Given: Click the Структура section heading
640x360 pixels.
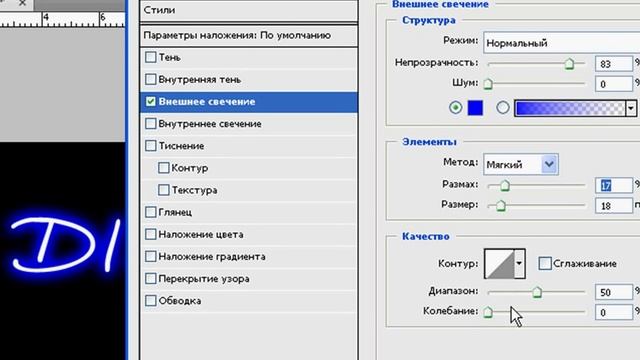Looking at the screenshot, I should point(429,20).
